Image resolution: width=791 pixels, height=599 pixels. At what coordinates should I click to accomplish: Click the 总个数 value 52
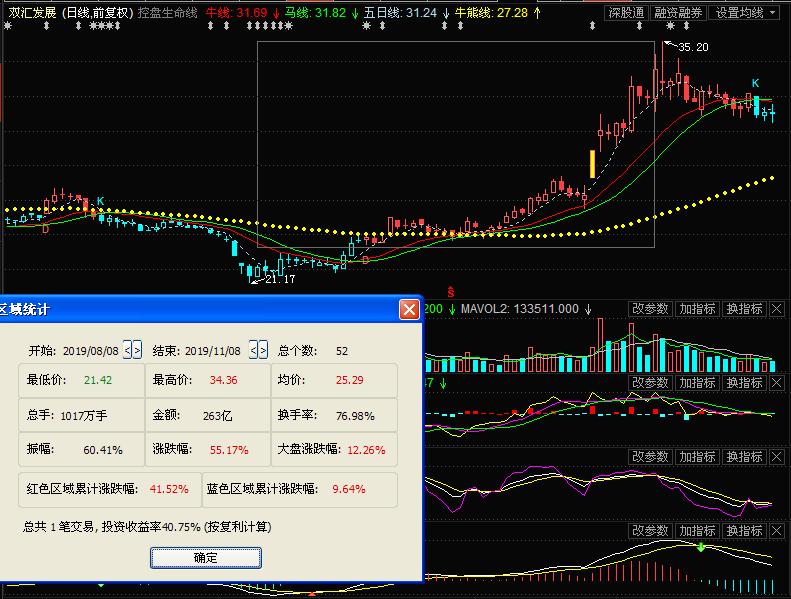coord(342,351)
